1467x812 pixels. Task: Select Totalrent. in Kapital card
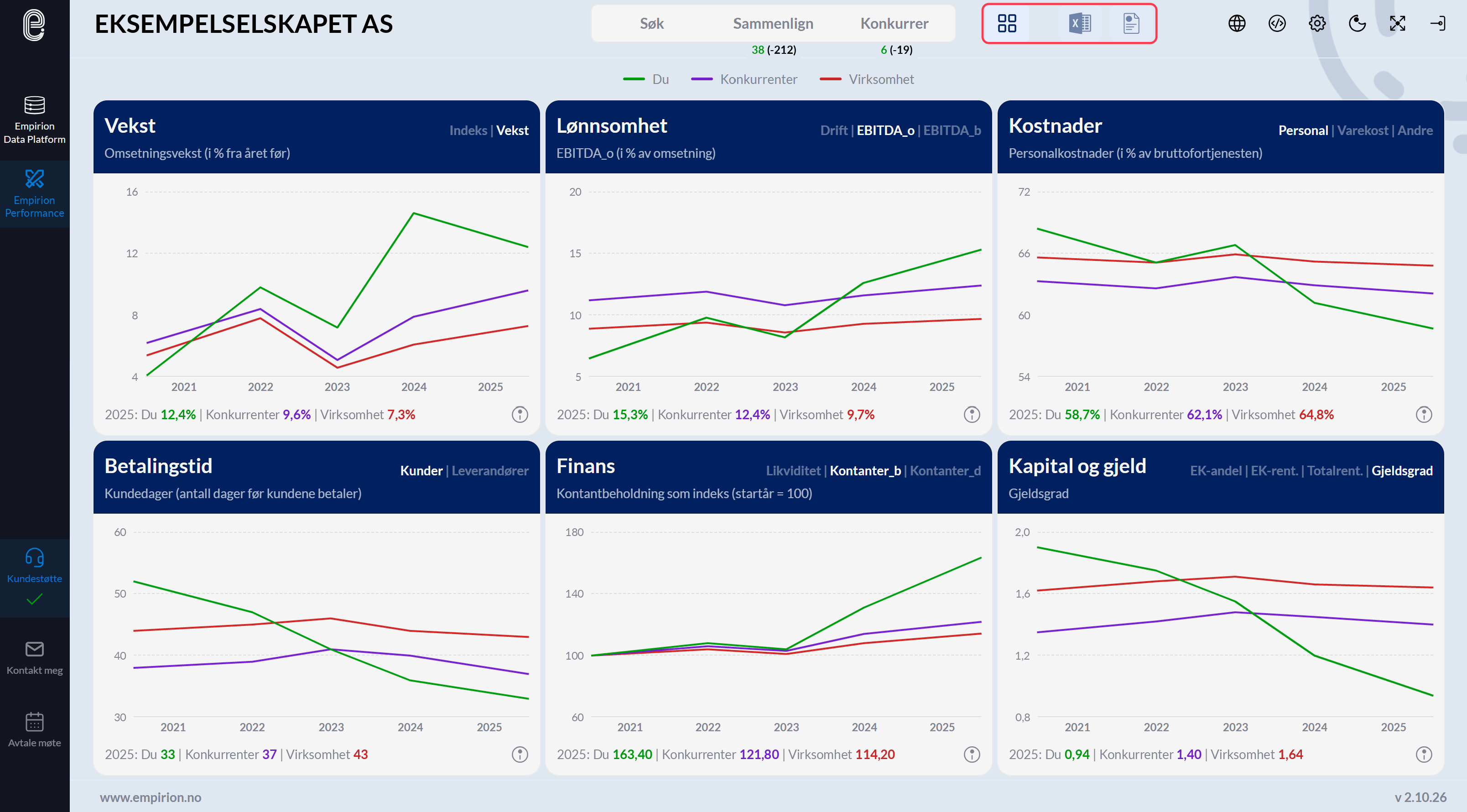pyautogui.click(x=1334, y=471)
